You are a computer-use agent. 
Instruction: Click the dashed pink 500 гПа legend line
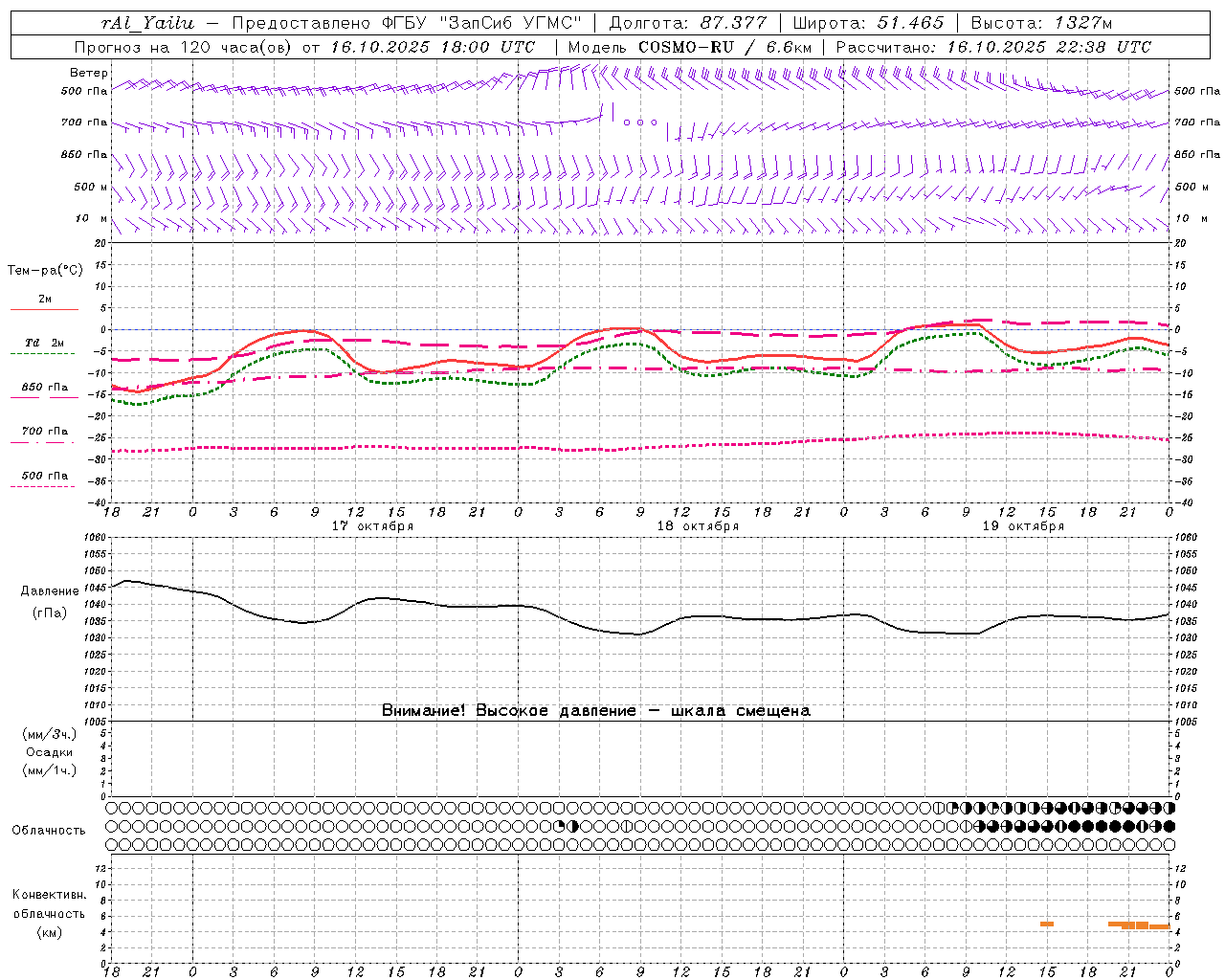(43, 486)
